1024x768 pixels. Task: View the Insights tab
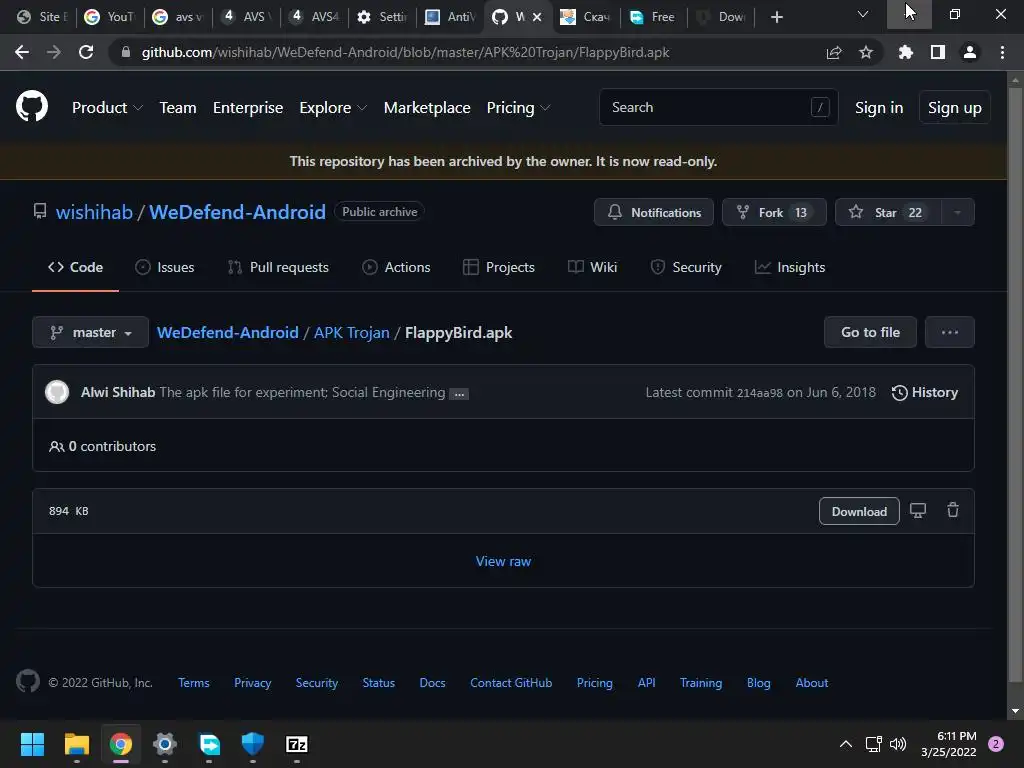790,267
